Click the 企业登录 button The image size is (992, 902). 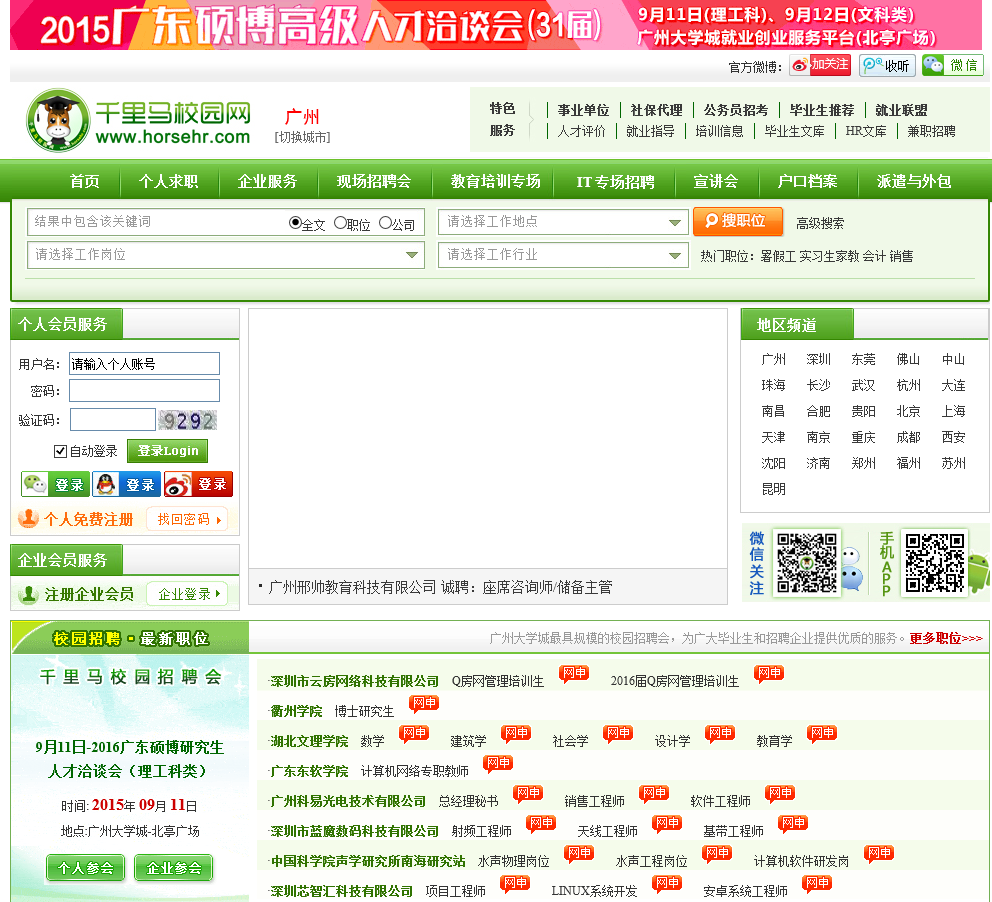[187, 594]
